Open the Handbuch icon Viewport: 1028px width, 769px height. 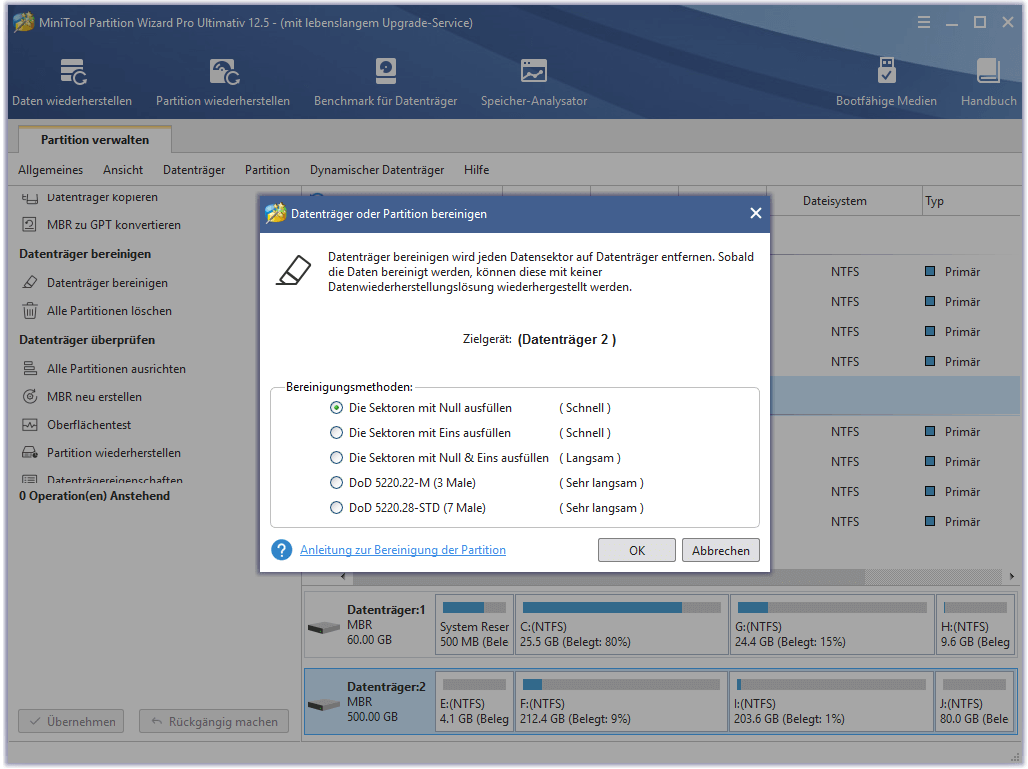point(988,71)
